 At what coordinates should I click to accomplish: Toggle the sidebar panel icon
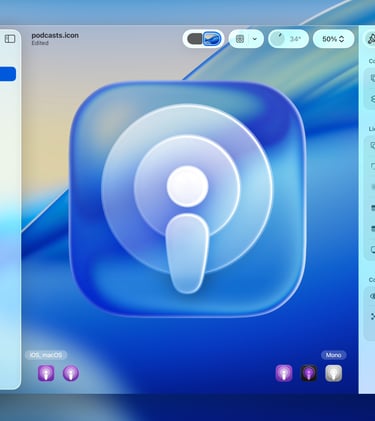tap(10, 39)
